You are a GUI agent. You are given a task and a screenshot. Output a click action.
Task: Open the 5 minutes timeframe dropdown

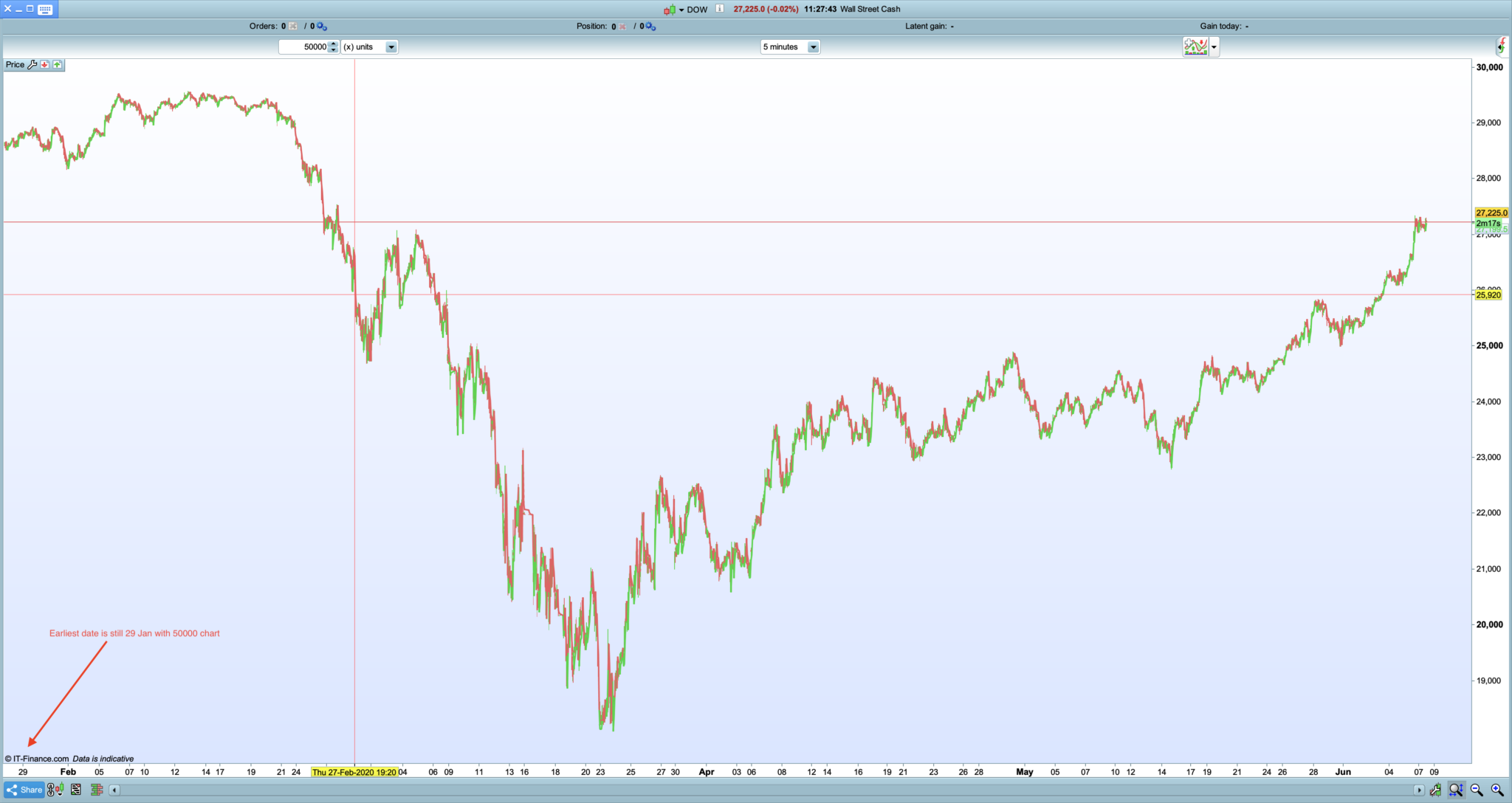pos(813,47)
